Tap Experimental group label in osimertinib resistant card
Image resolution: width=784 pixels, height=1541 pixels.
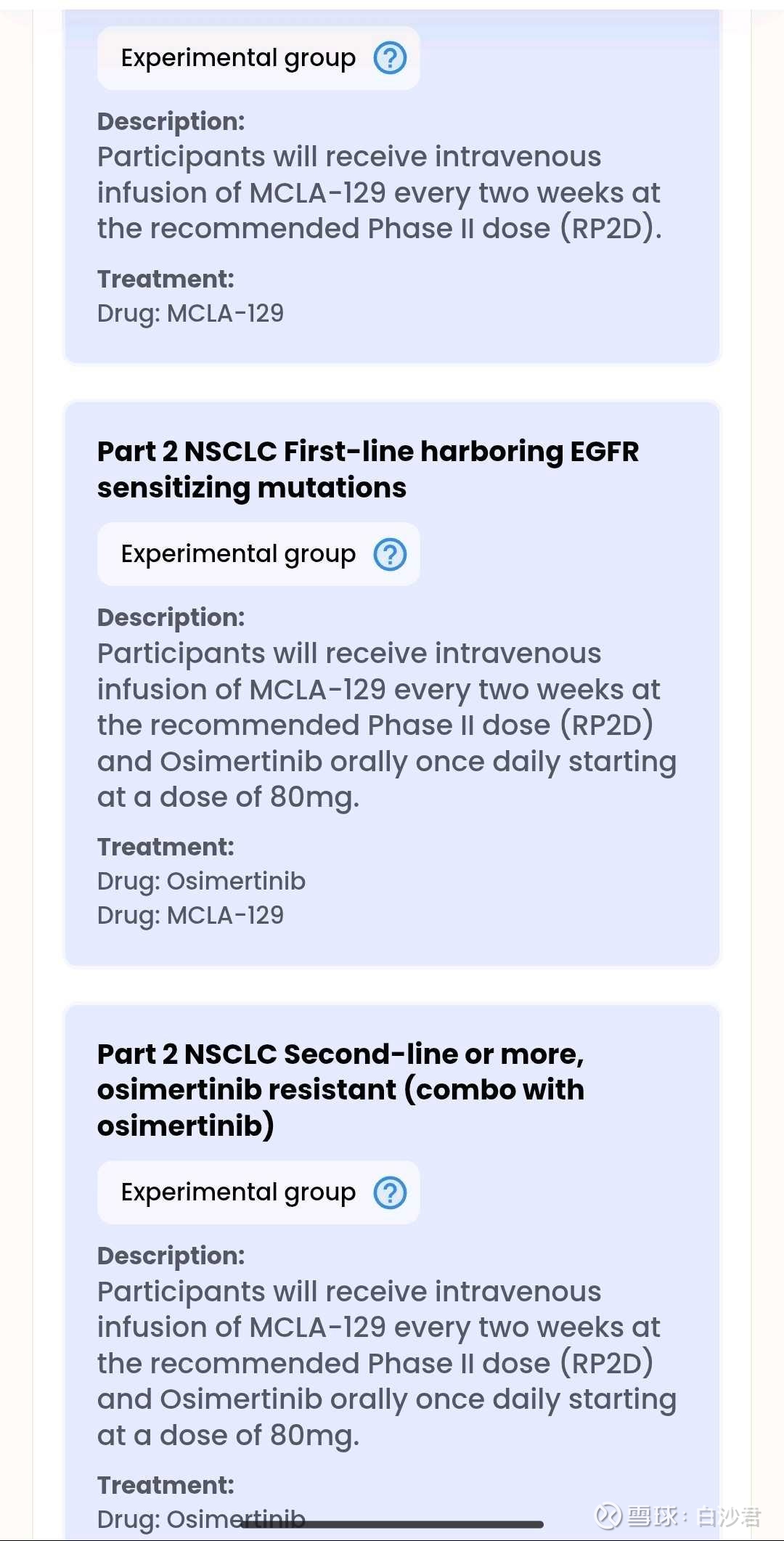238,1192
